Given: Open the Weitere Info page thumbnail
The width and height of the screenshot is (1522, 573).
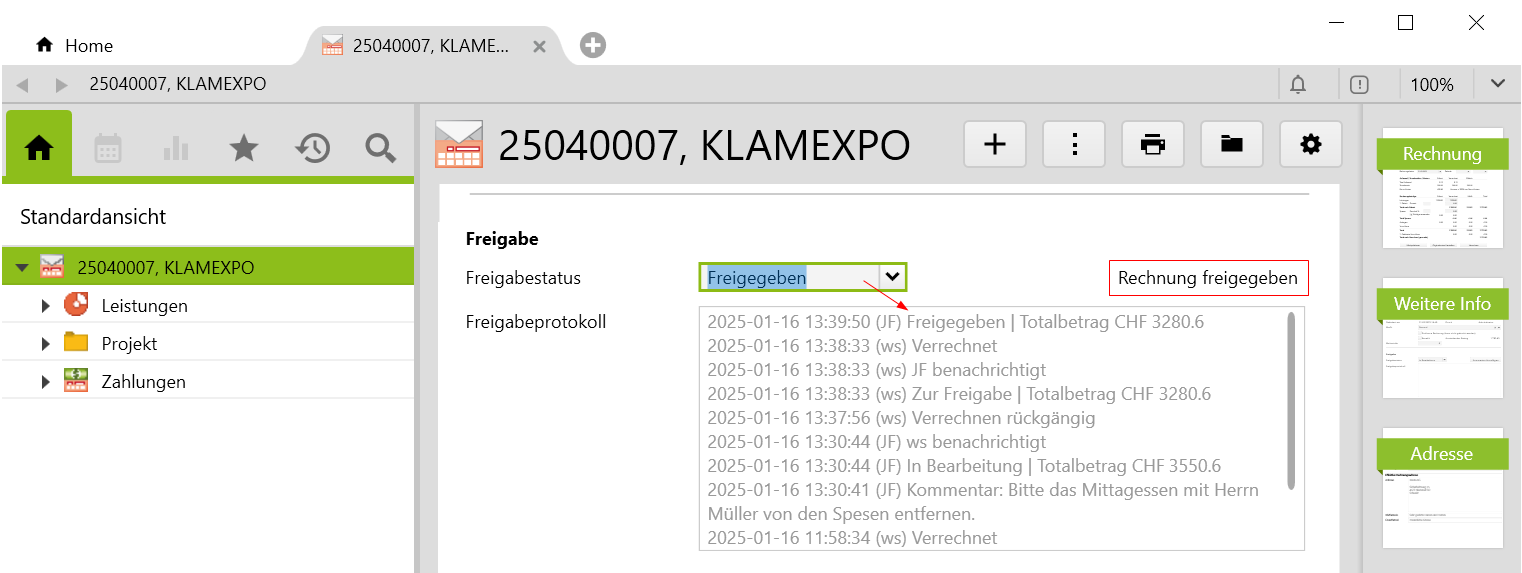Looking at the screenshot, I should (1442, 340).
